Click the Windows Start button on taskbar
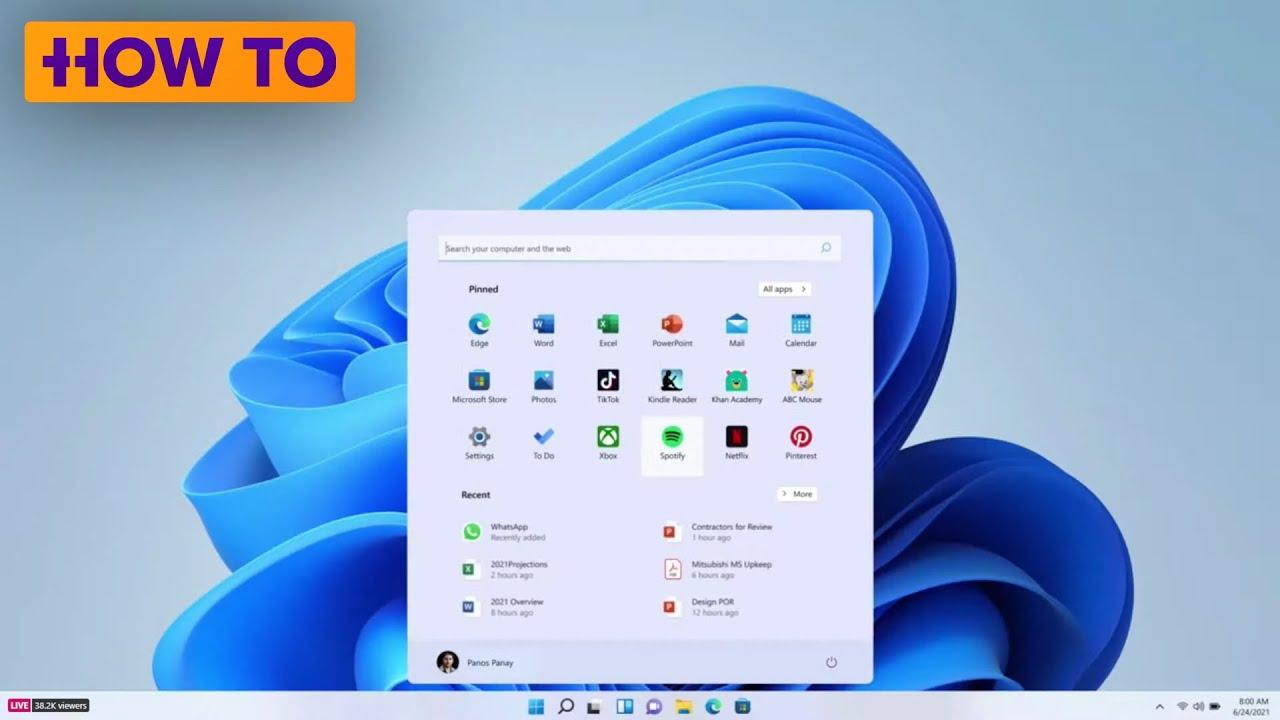Screen dimensions: 1280x720 (x=536, y=707)
